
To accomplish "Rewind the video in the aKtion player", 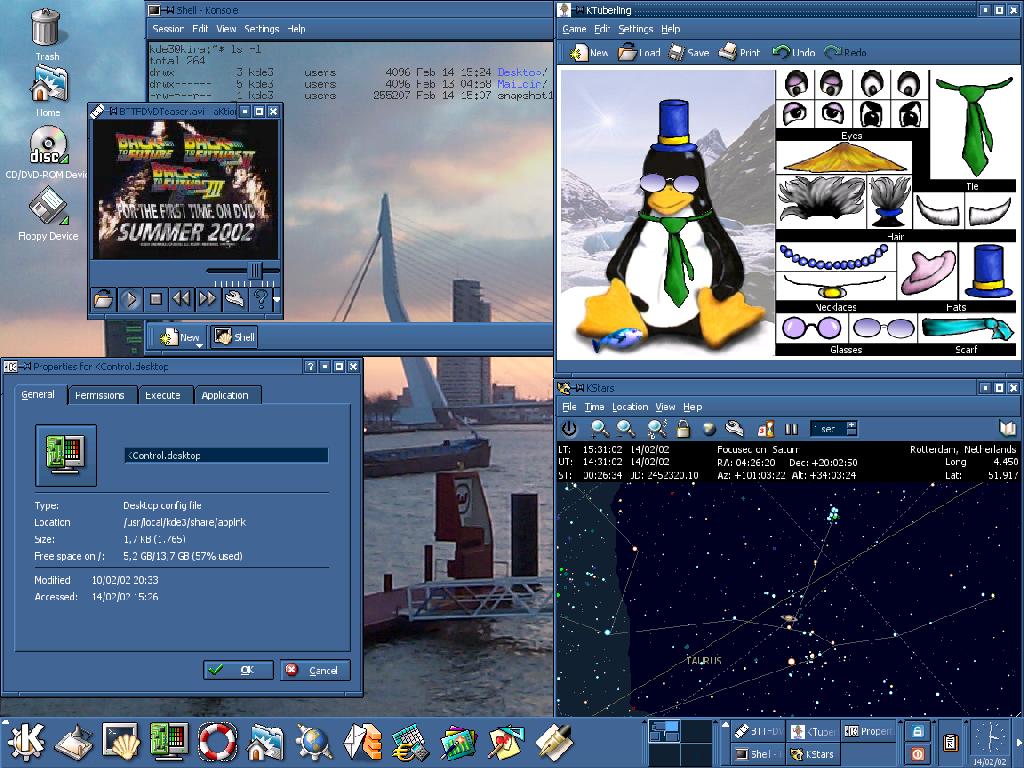I will [181, 299].
